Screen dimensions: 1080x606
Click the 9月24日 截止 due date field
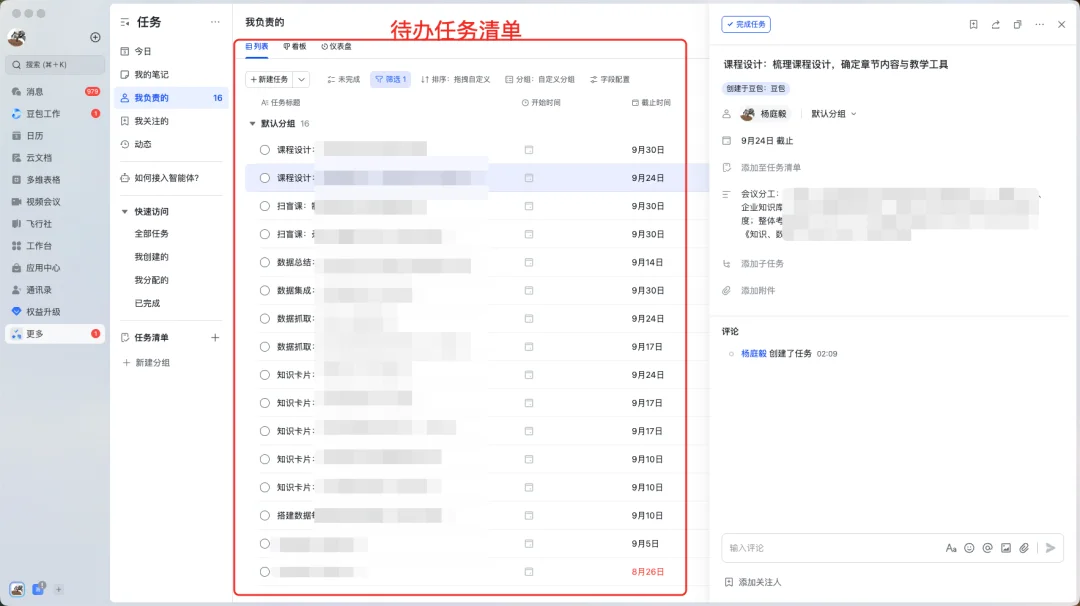coord(767,141)
